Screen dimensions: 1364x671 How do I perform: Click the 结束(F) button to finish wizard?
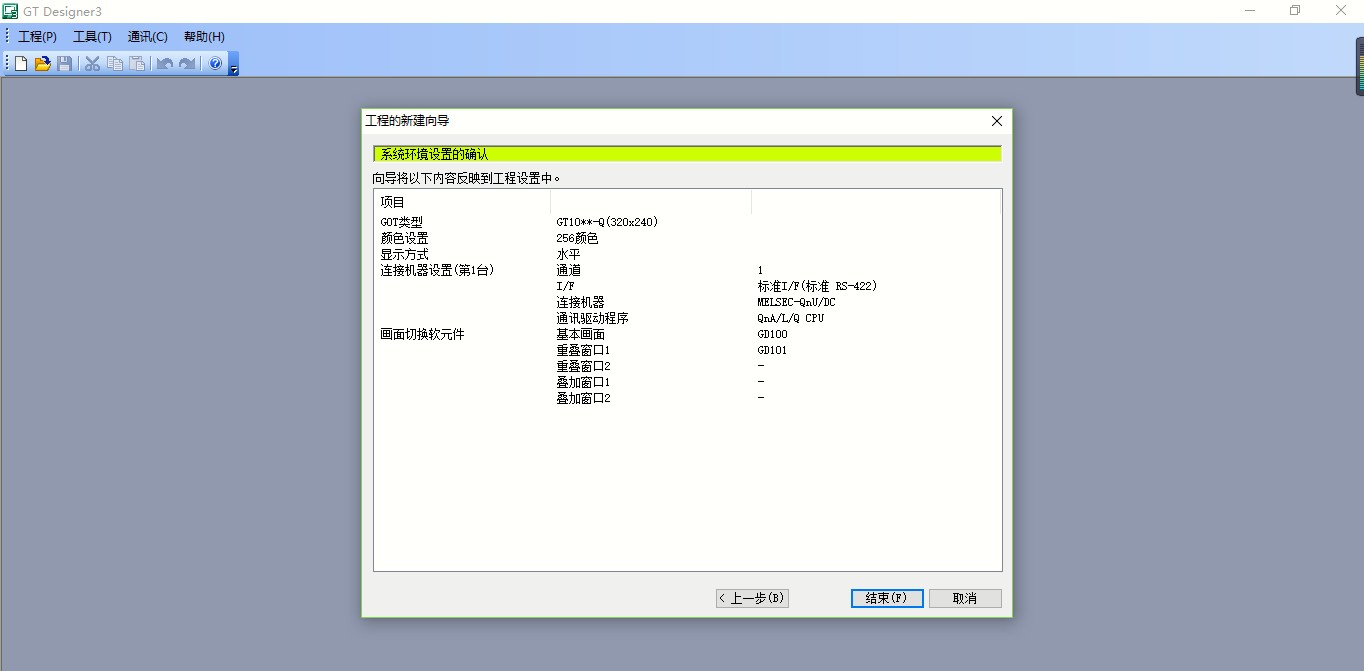point(886,598)
